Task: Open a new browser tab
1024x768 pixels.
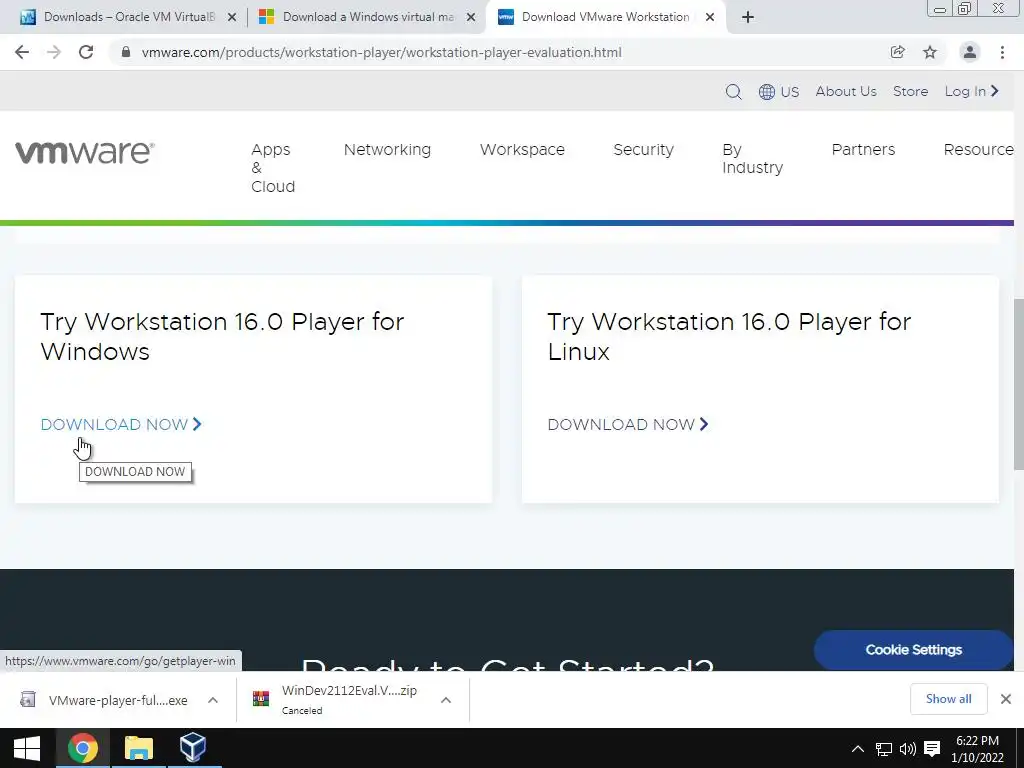Action: pyautogui.click(x=748, y=17)
